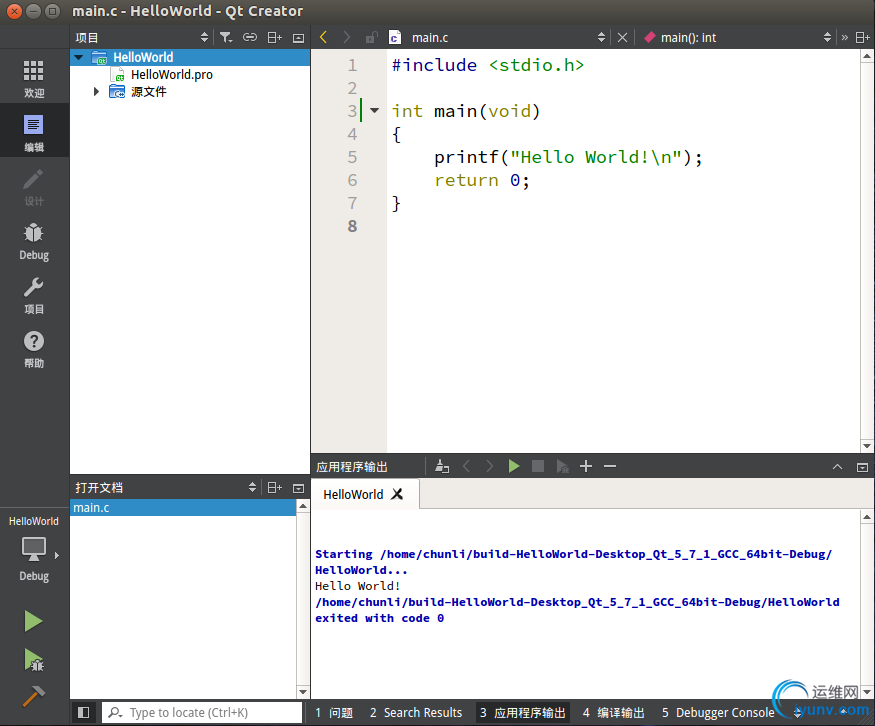Open the Help (帮助) mode
Viewport: 875px width, 726px height.
pyautogui.click(x=33, y=349)
